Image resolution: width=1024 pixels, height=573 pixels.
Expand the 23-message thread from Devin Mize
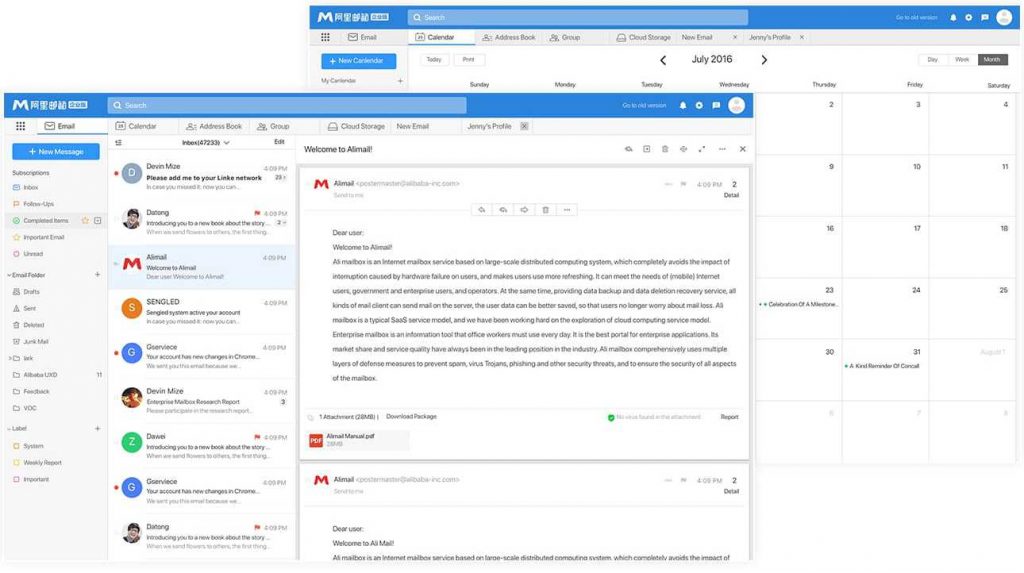[280, 178]
